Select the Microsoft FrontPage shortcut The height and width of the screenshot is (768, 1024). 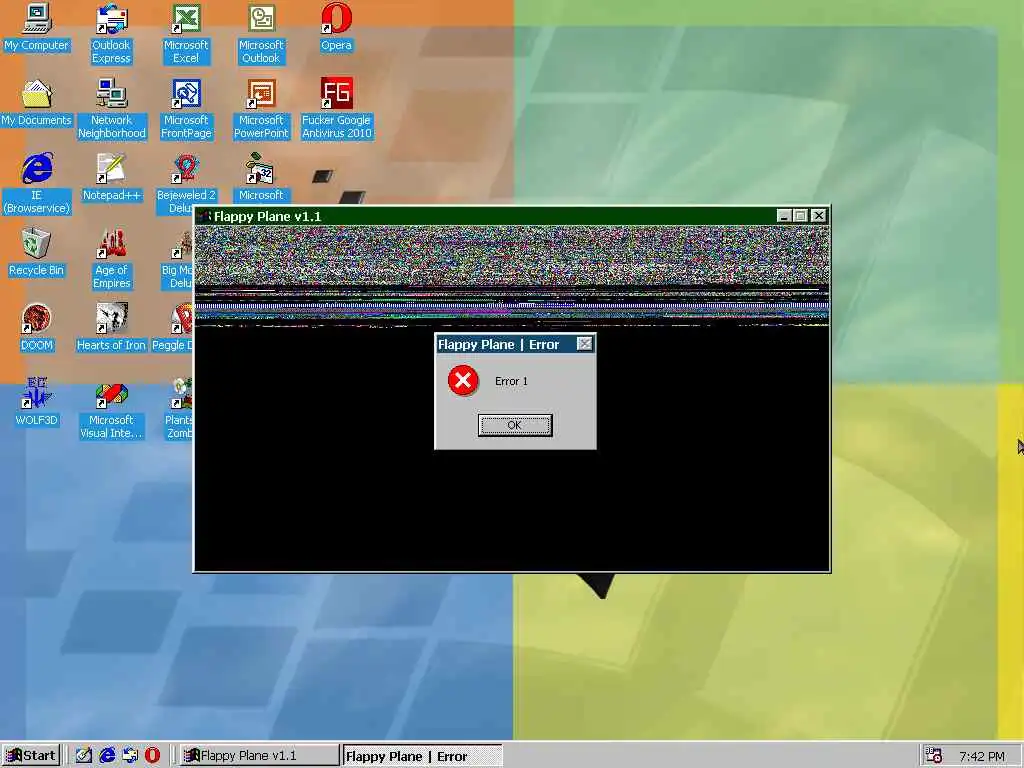[x=186, y=109]
